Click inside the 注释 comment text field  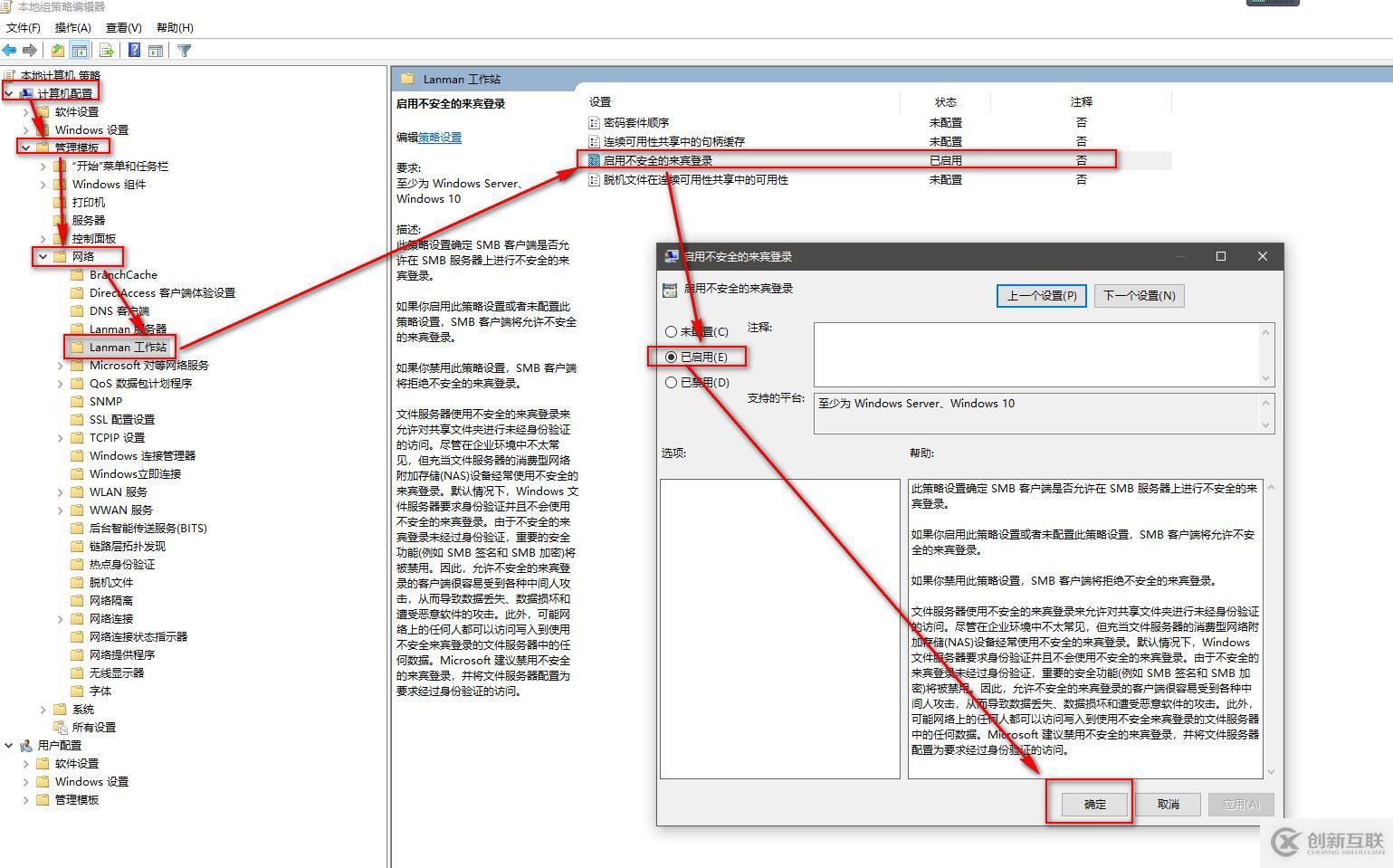[1036, 355]
